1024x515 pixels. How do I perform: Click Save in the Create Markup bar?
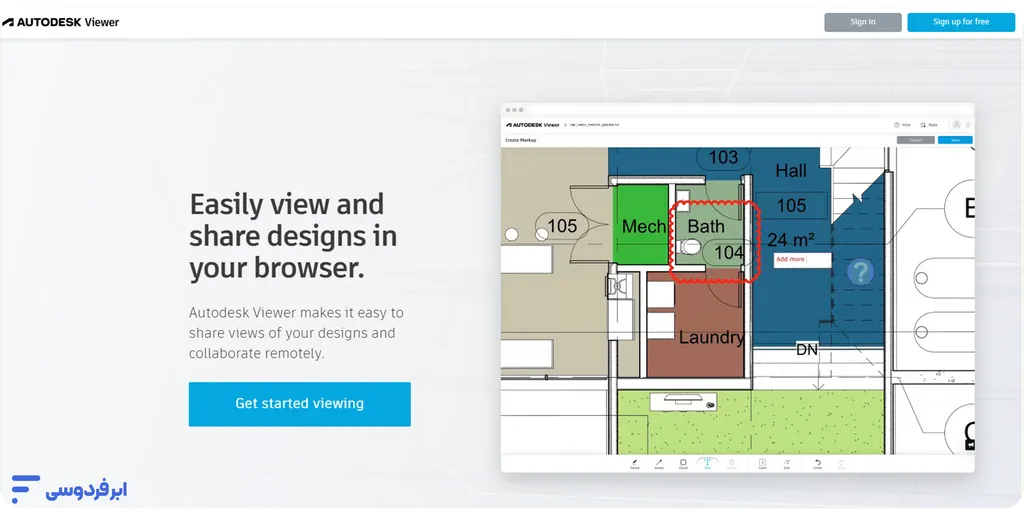tap(955, 140)
